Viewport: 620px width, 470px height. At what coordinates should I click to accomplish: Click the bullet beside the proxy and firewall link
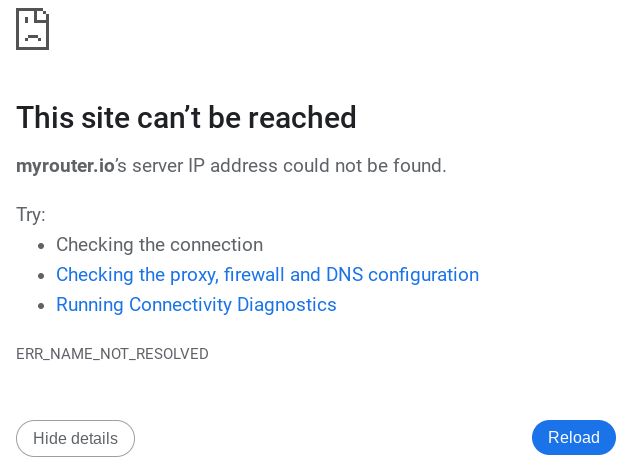tap(40, 275)
